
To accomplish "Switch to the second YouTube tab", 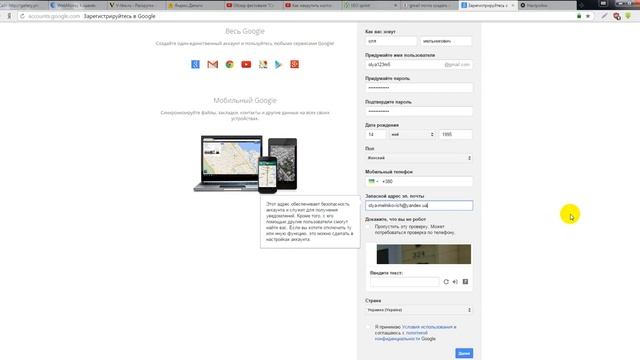I will coord(311,5).
